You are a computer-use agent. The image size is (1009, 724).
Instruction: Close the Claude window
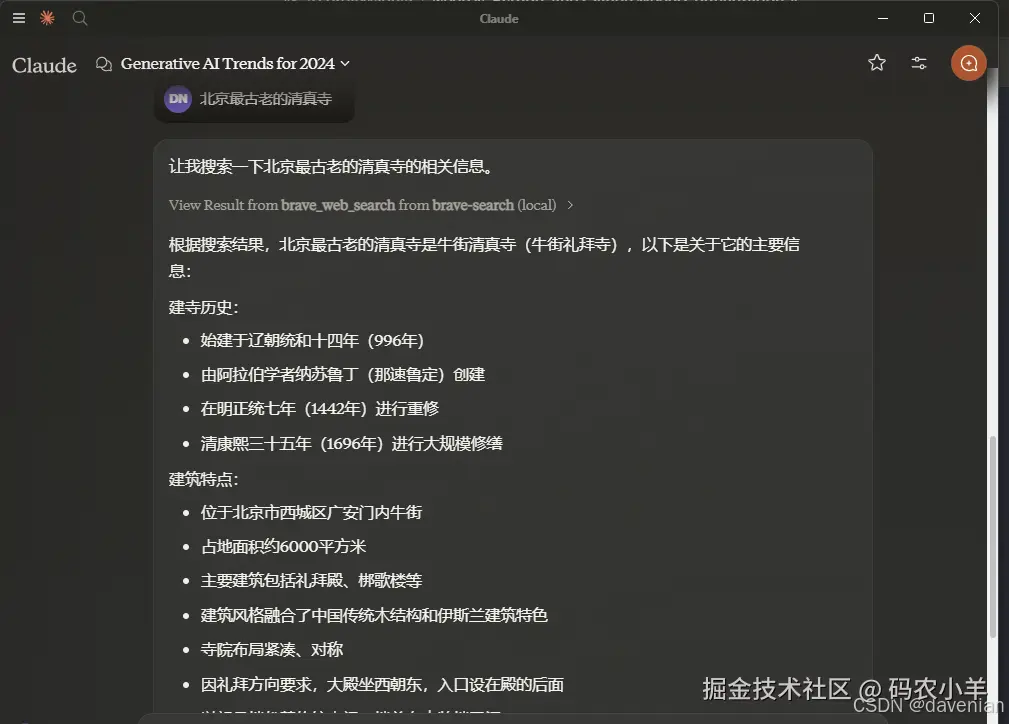click(975, 18)
